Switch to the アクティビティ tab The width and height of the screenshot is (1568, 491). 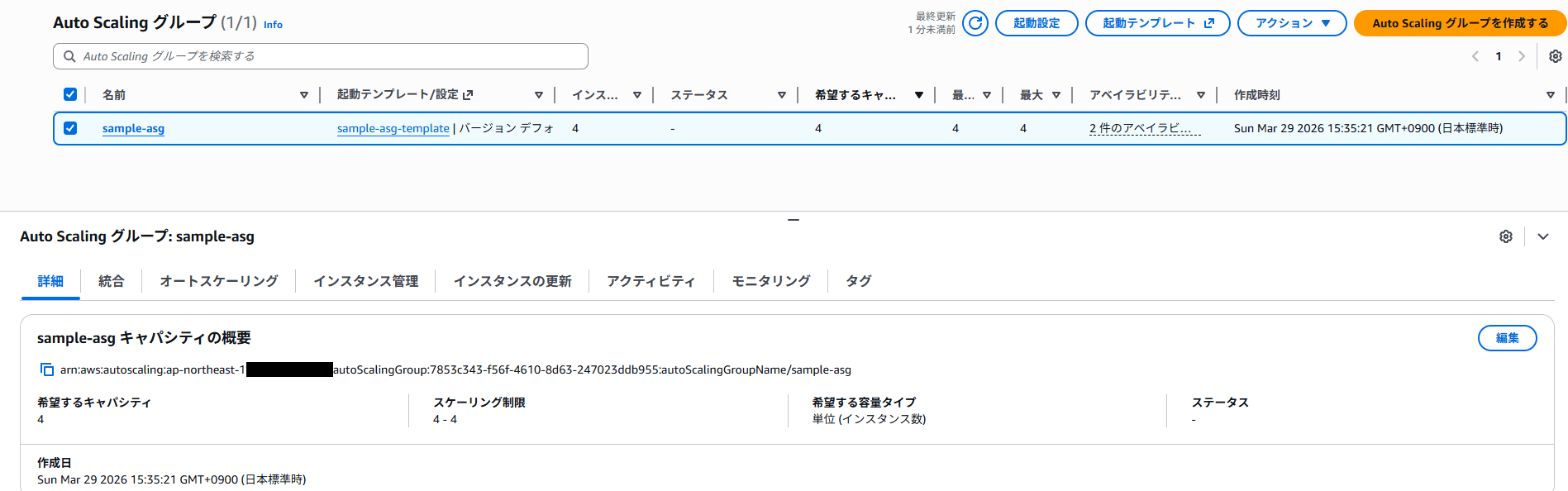tap(651, 281)
